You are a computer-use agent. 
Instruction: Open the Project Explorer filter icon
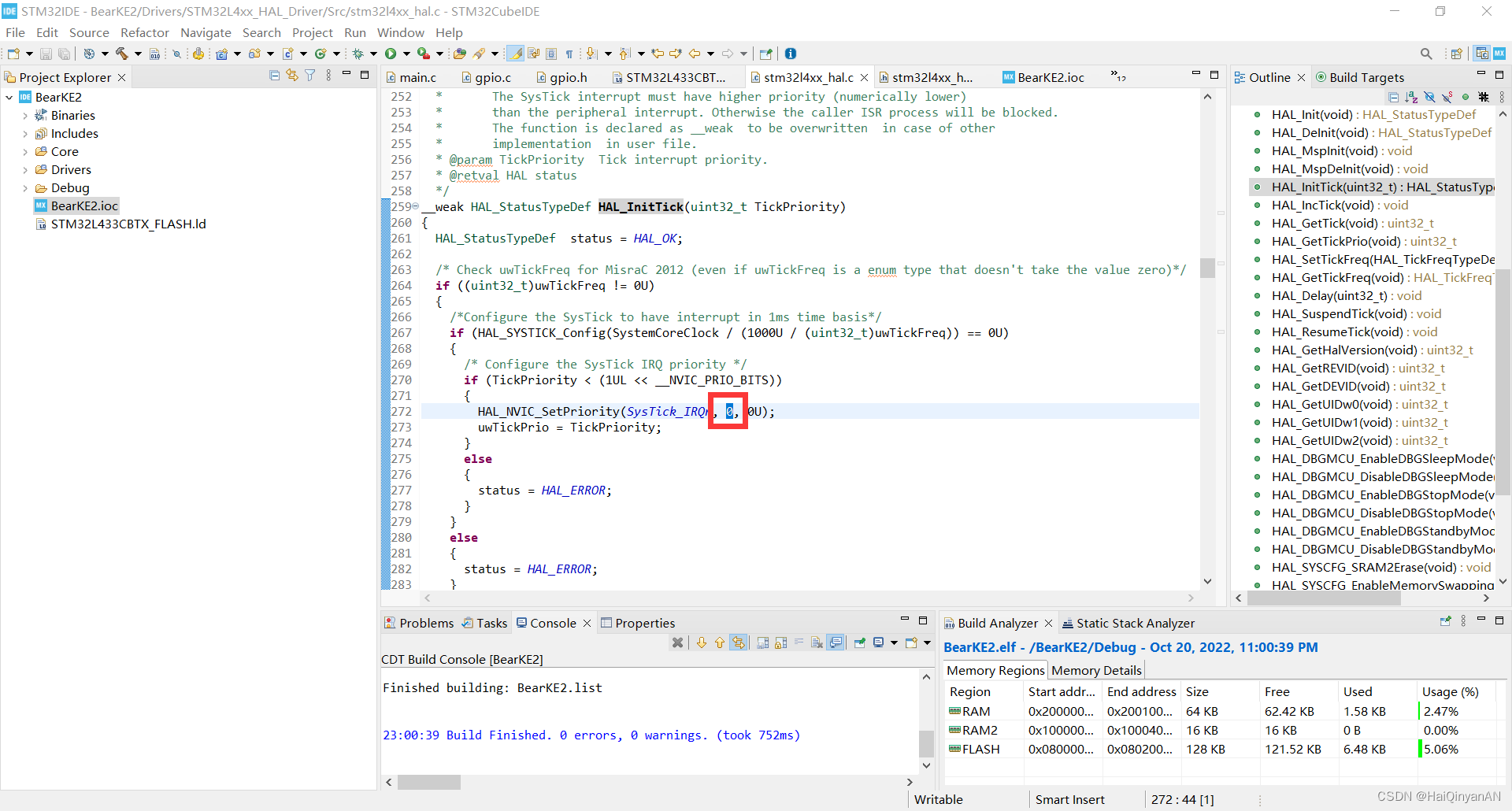click(310, 76)
